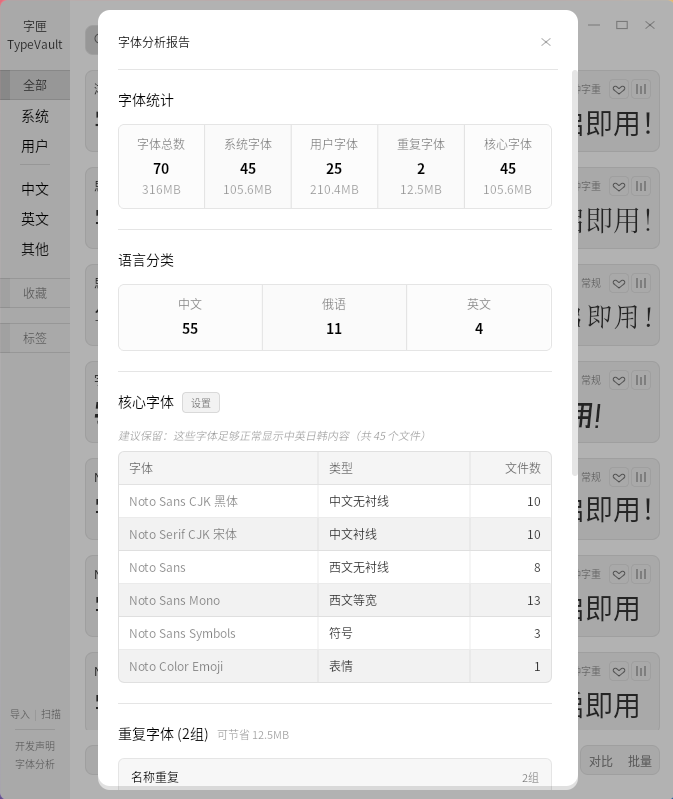Filter by 中文 in the sidebar

coord(35,189)
